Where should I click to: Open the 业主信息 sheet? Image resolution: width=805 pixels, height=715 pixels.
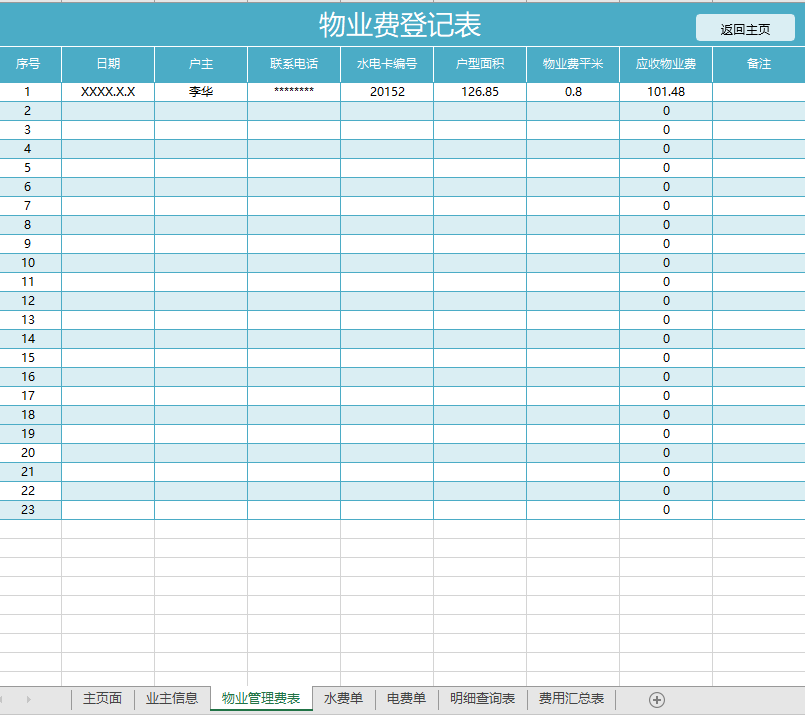click(x=173, y=699)
